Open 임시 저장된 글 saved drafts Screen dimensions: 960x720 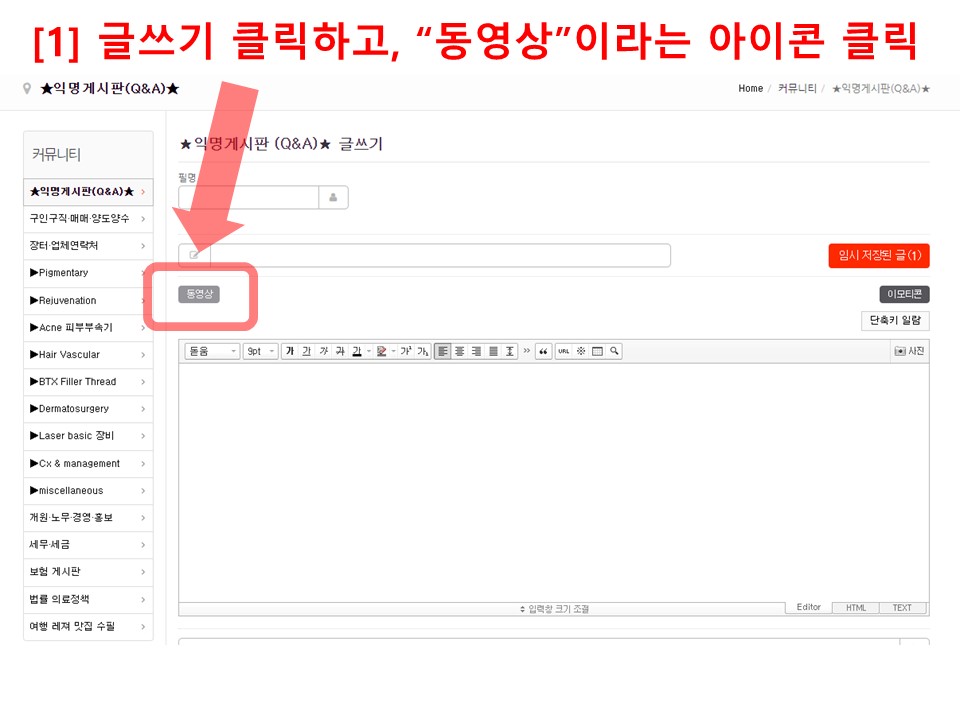[879, 256]
